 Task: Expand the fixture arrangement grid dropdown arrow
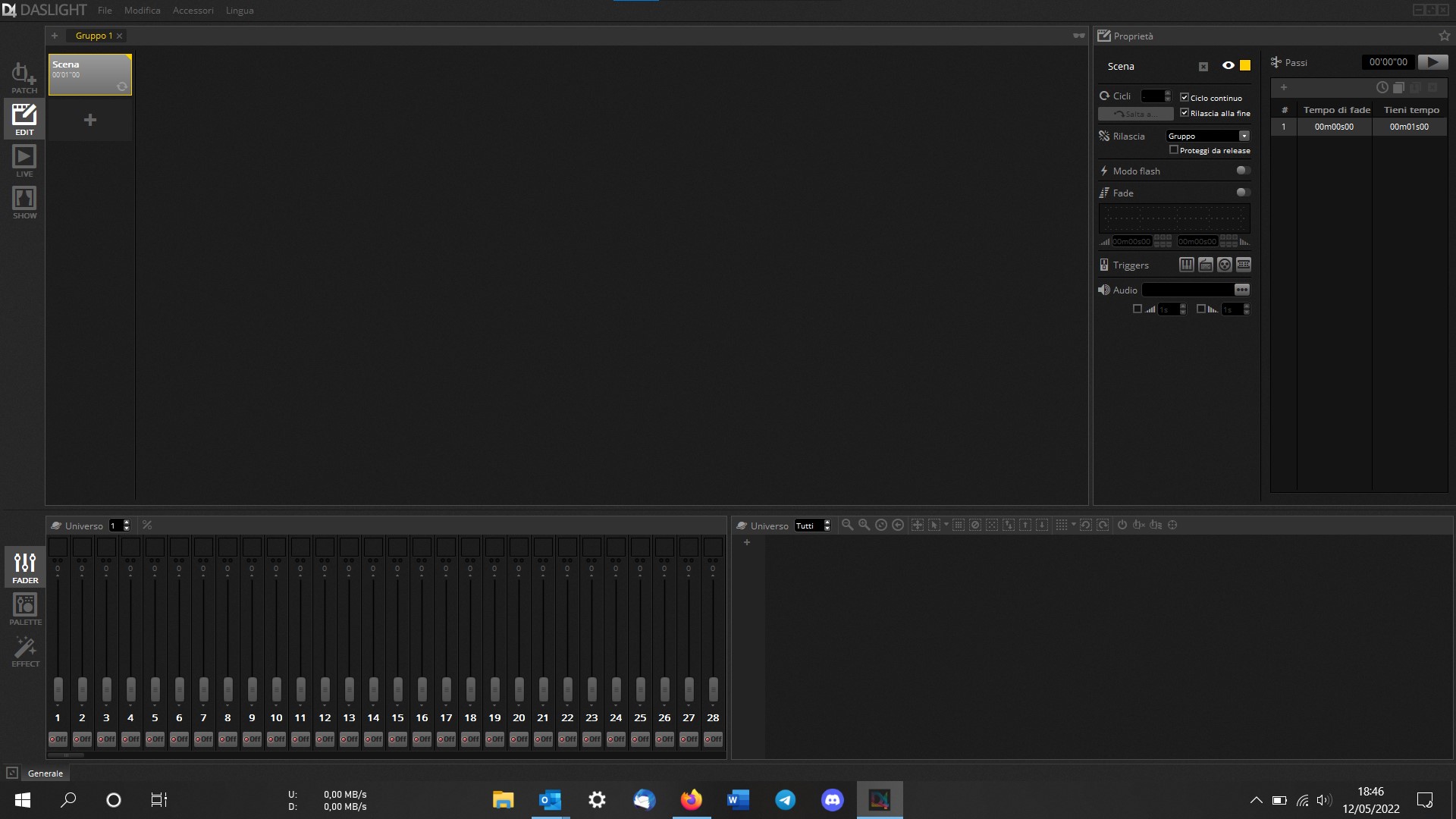[x=1073, y=525]
